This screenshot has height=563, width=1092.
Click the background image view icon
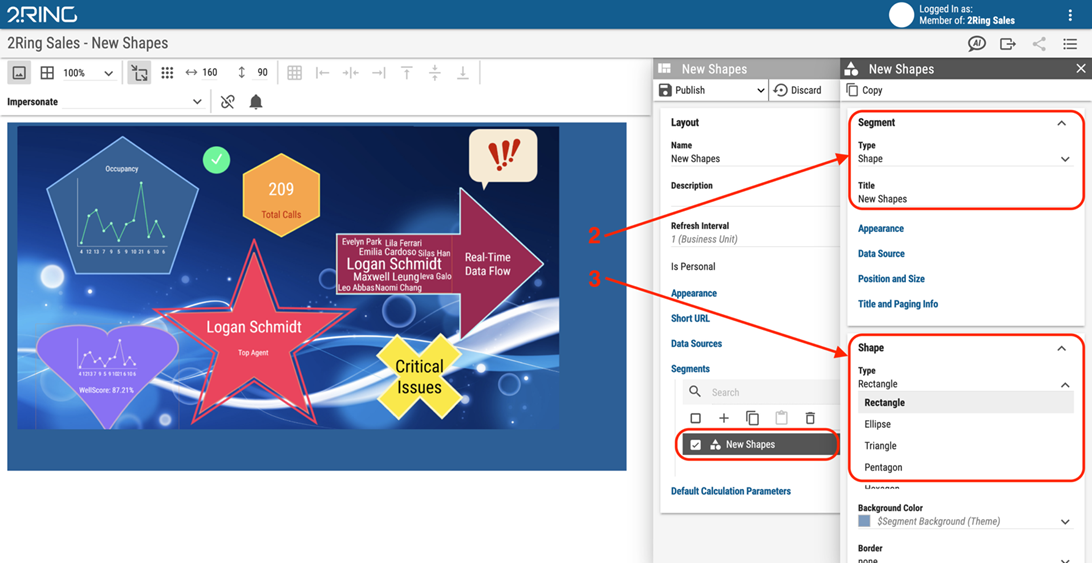tap(20, 72)
